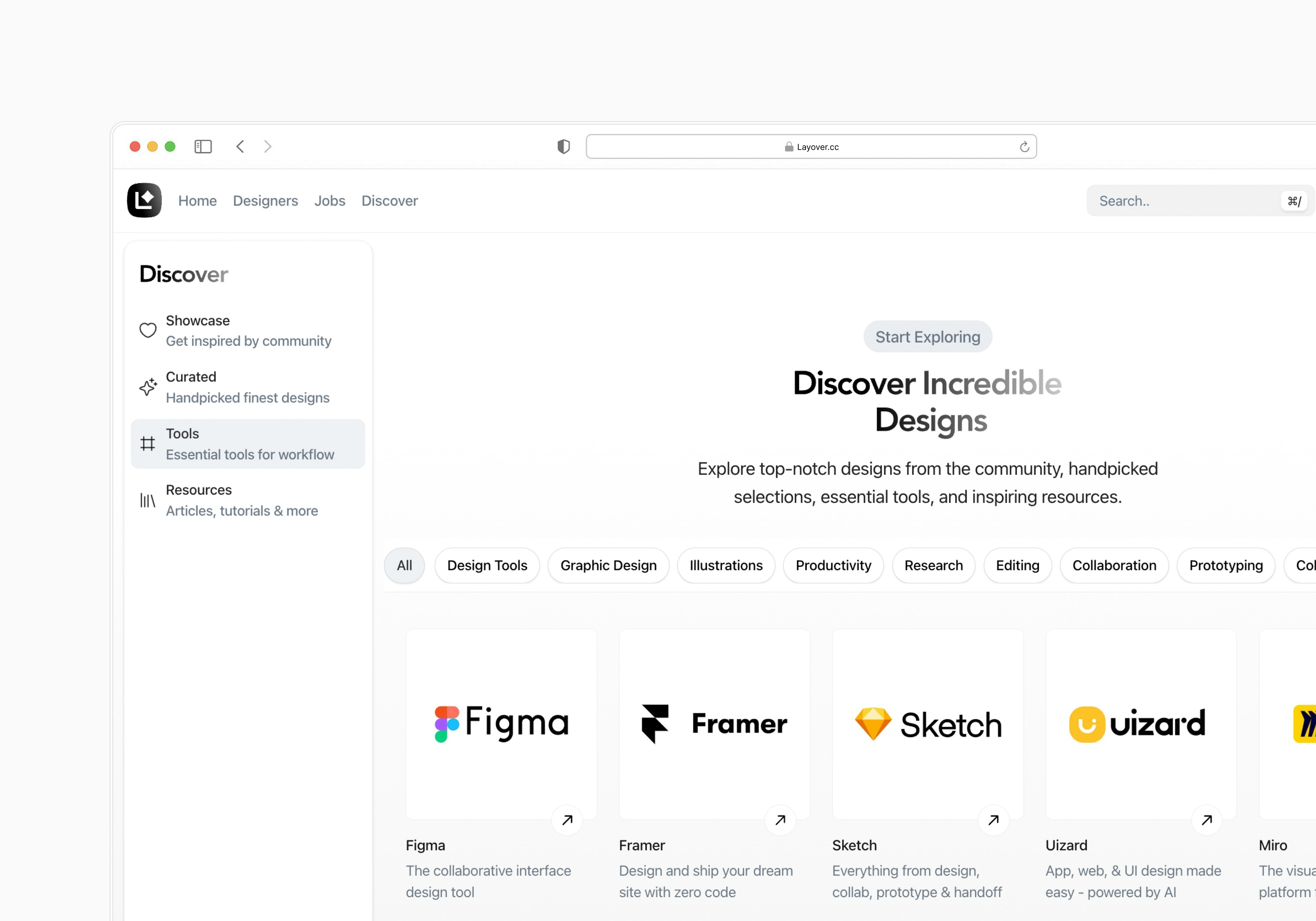Click the sidebar Discover heading
Screen dimensions: 1316x921
click(183, 274)
